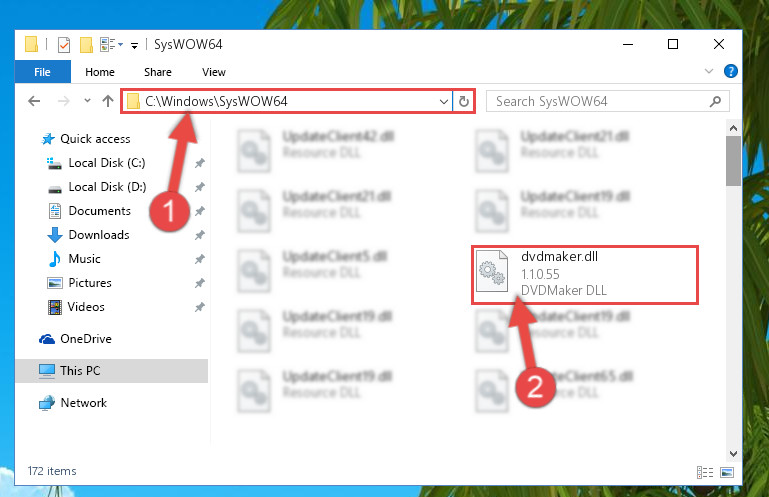Select Downloads in the navigation pane
The height and width of the screenshot is (497, 769).
(99, 235)
